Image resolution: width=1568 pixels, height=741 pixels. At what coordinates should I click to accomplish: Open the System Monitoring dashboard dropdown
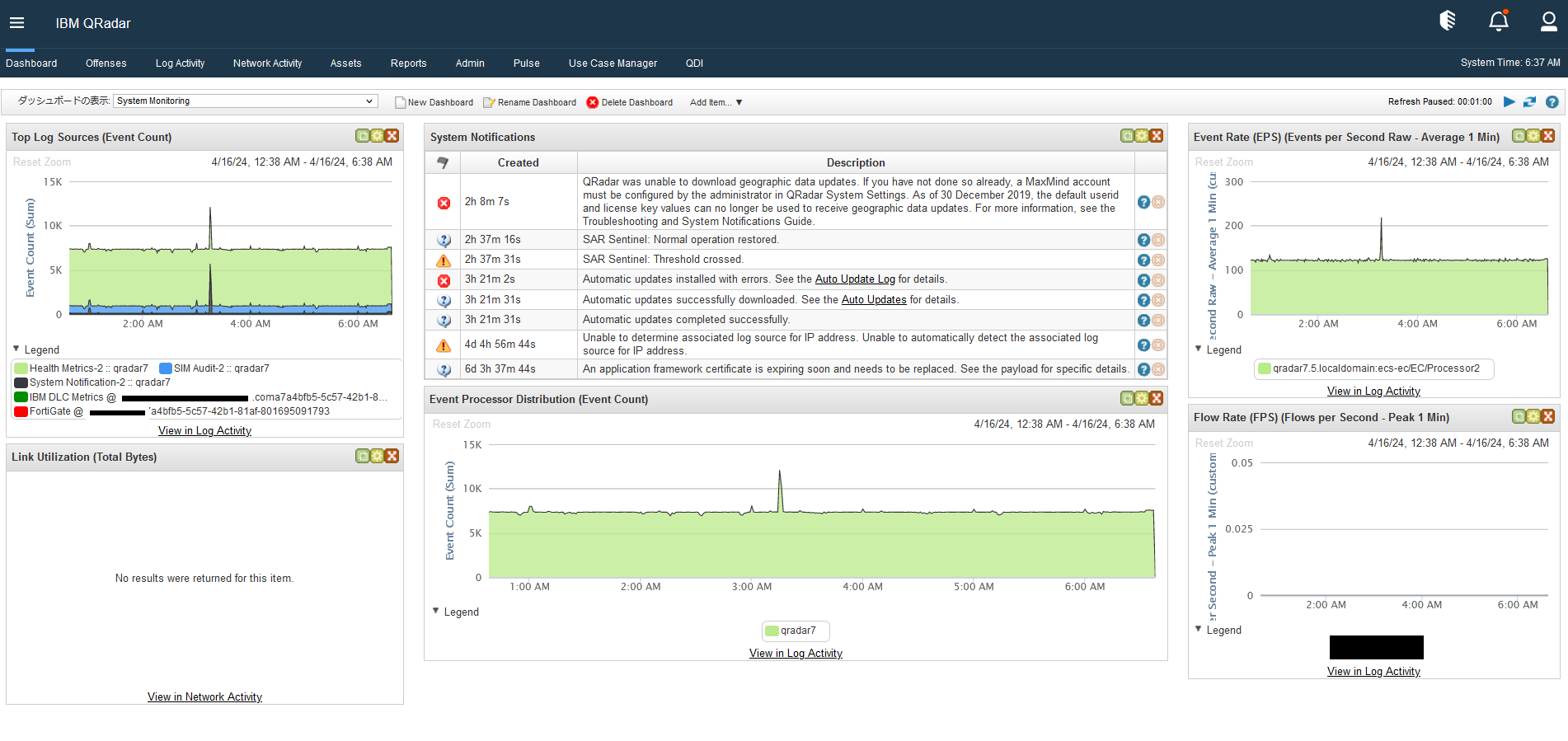point(246,101)
